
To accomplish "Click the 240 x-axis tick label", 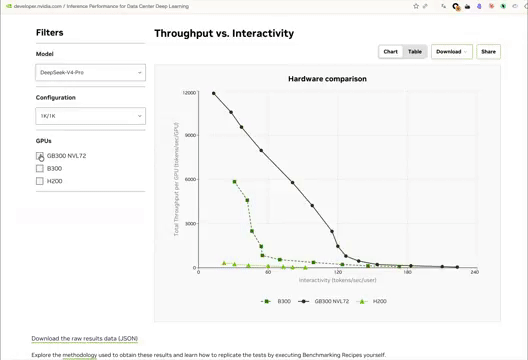I will tap(474, 272).
